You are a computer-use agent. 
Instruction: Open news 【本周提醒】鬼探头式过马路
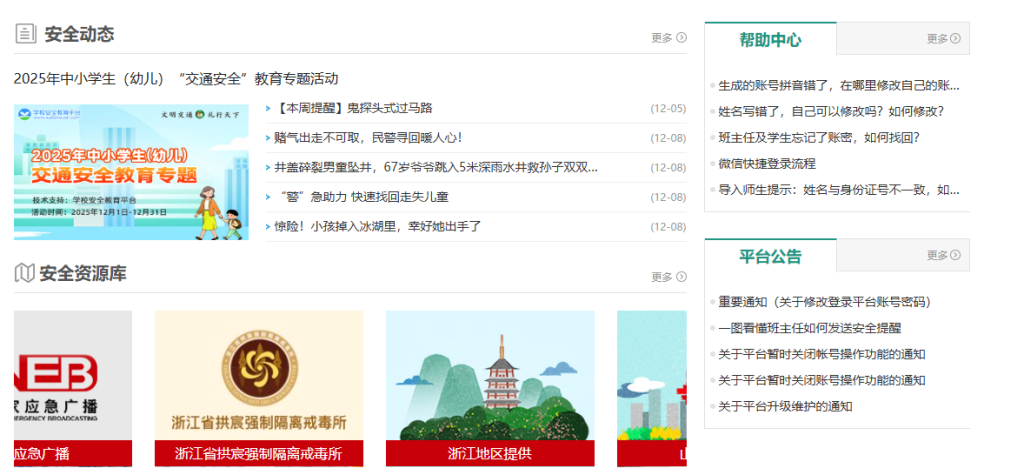coord(353,108)
